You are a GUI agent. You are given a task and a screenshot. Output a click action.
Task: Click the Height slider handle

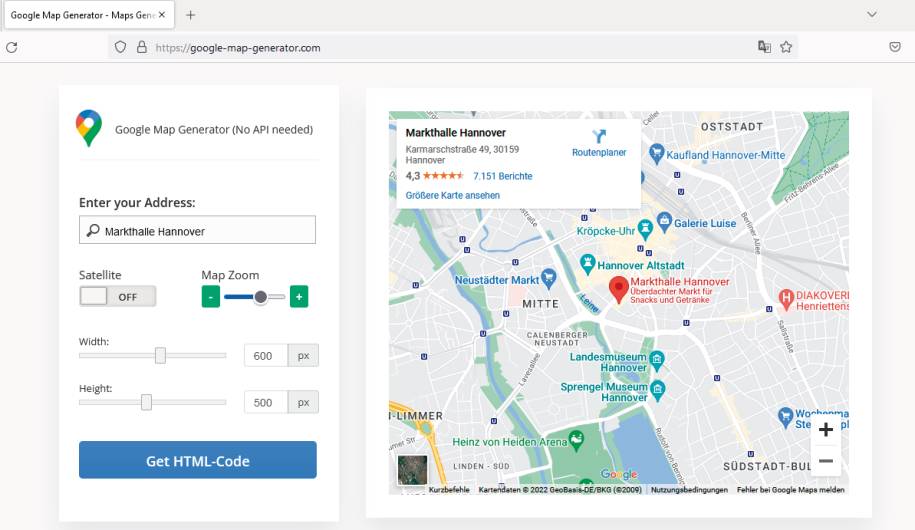point(146,402)
